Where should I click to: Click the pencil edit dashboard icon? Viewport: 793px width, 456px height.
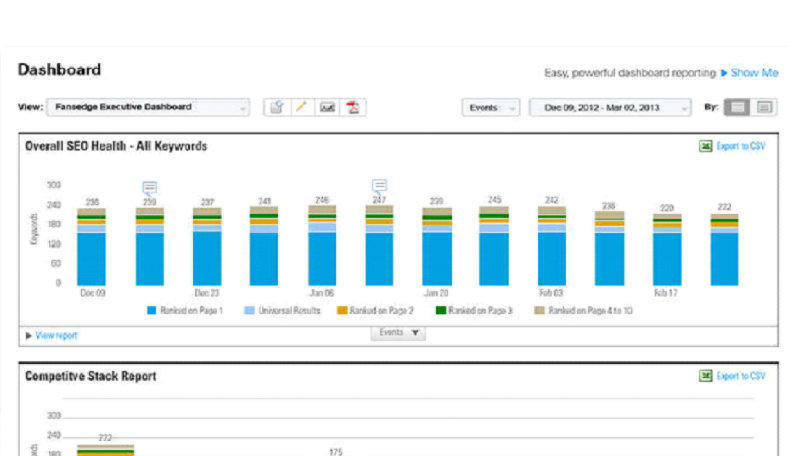(302, 107)
